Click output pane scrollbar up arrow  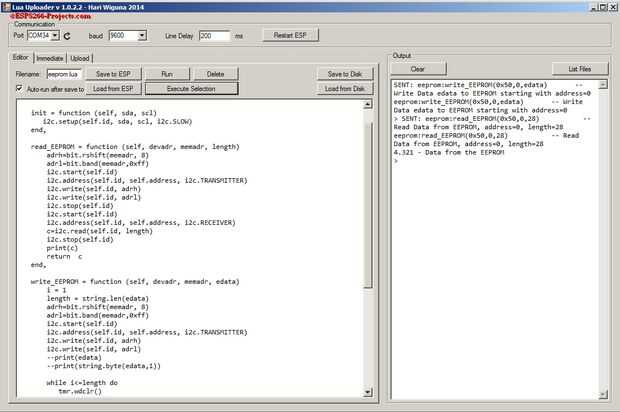(603, 84)
